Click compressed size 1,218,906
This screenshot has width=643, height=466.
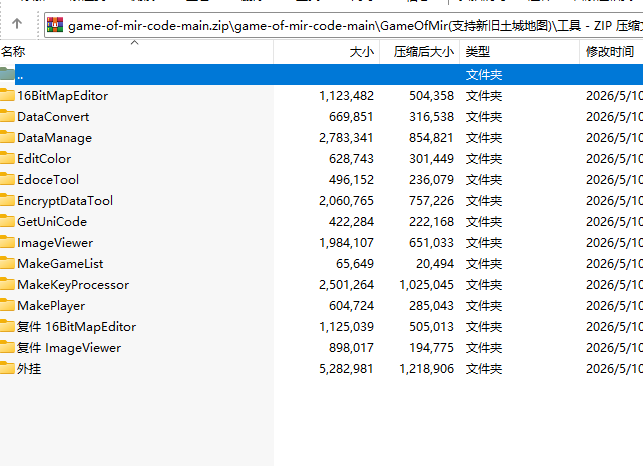coord(426,369)
